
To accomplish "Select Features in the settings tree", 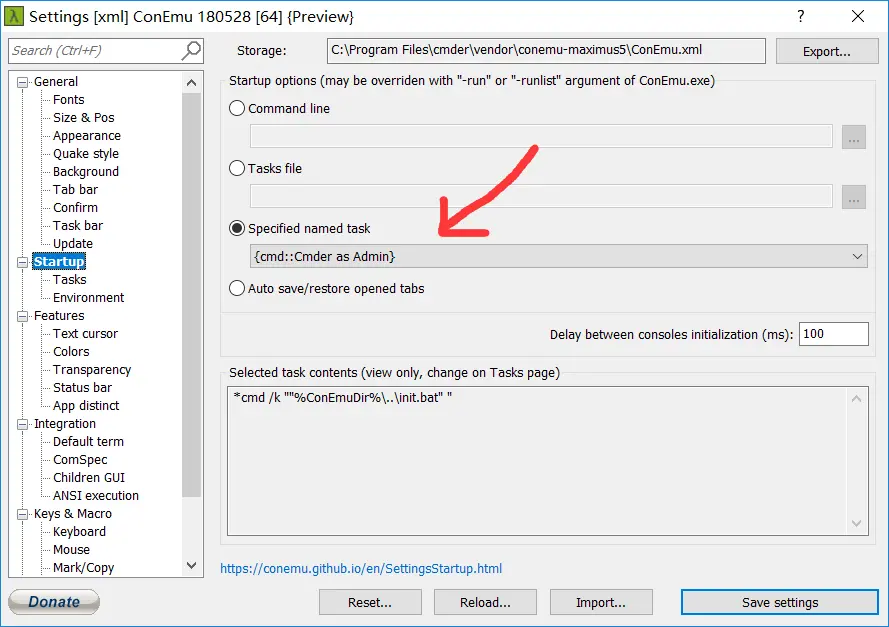I will pos(59,316).
